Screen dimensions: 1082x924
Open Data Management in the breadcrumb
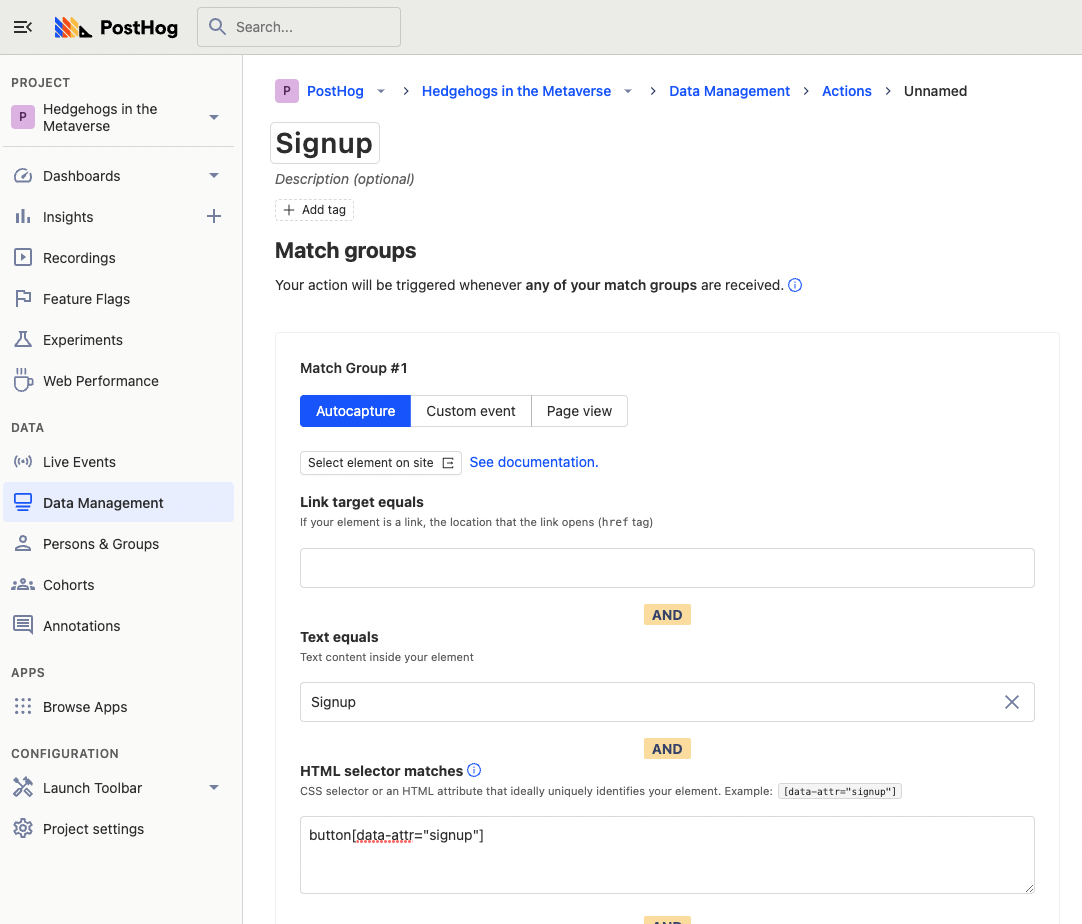click(x=729, y=91)
